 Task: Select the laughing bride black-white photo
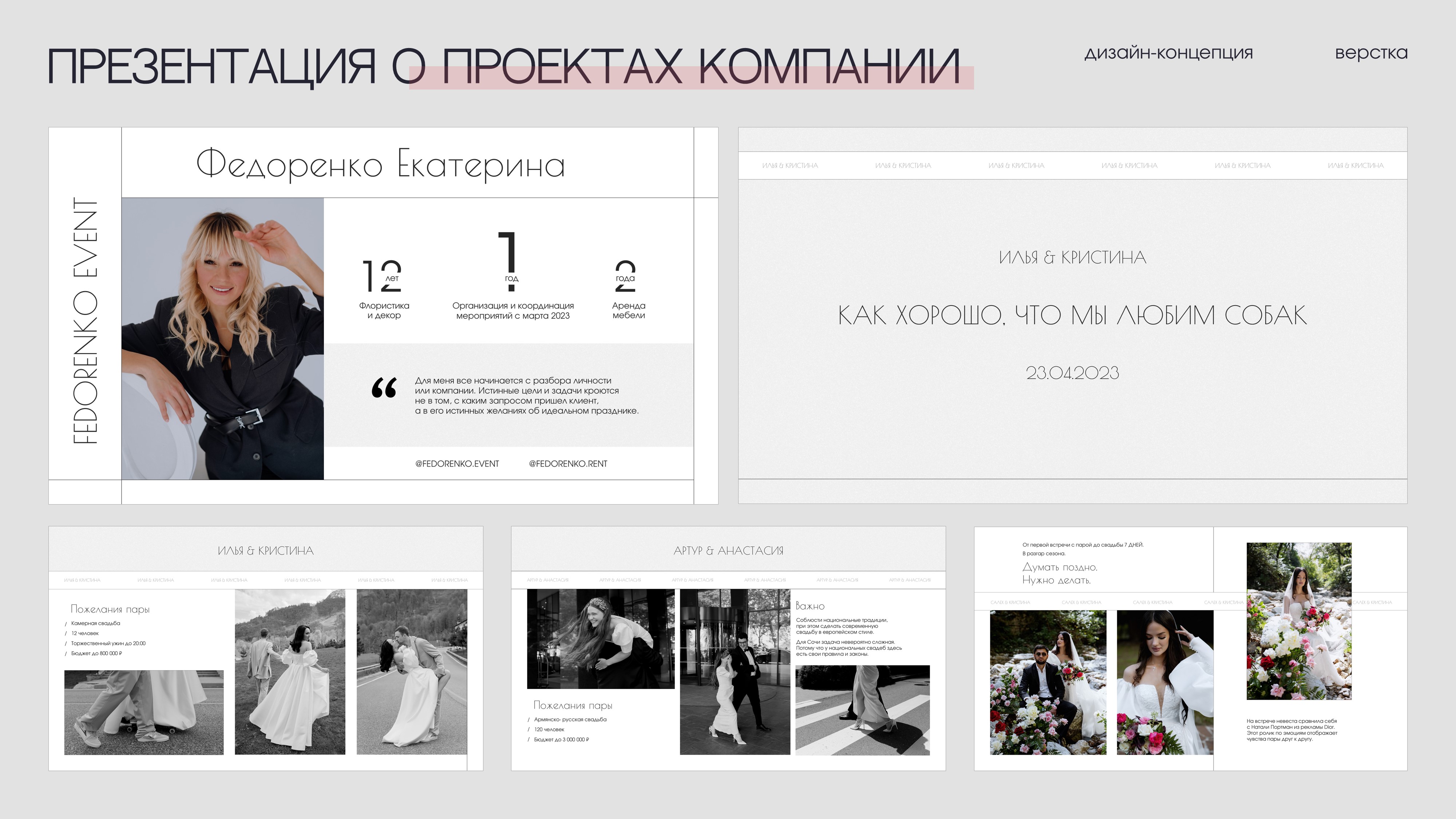coord(600,639)
